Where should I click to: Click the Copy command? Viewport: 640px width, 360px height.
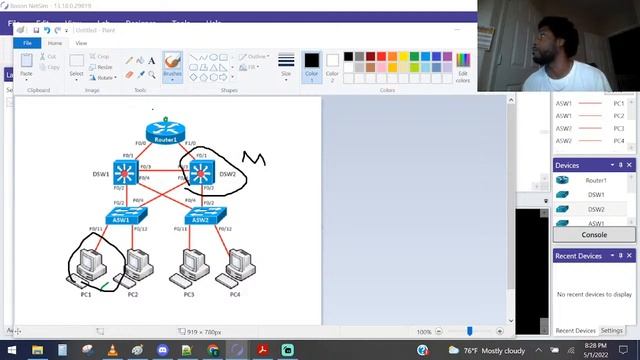49,67
